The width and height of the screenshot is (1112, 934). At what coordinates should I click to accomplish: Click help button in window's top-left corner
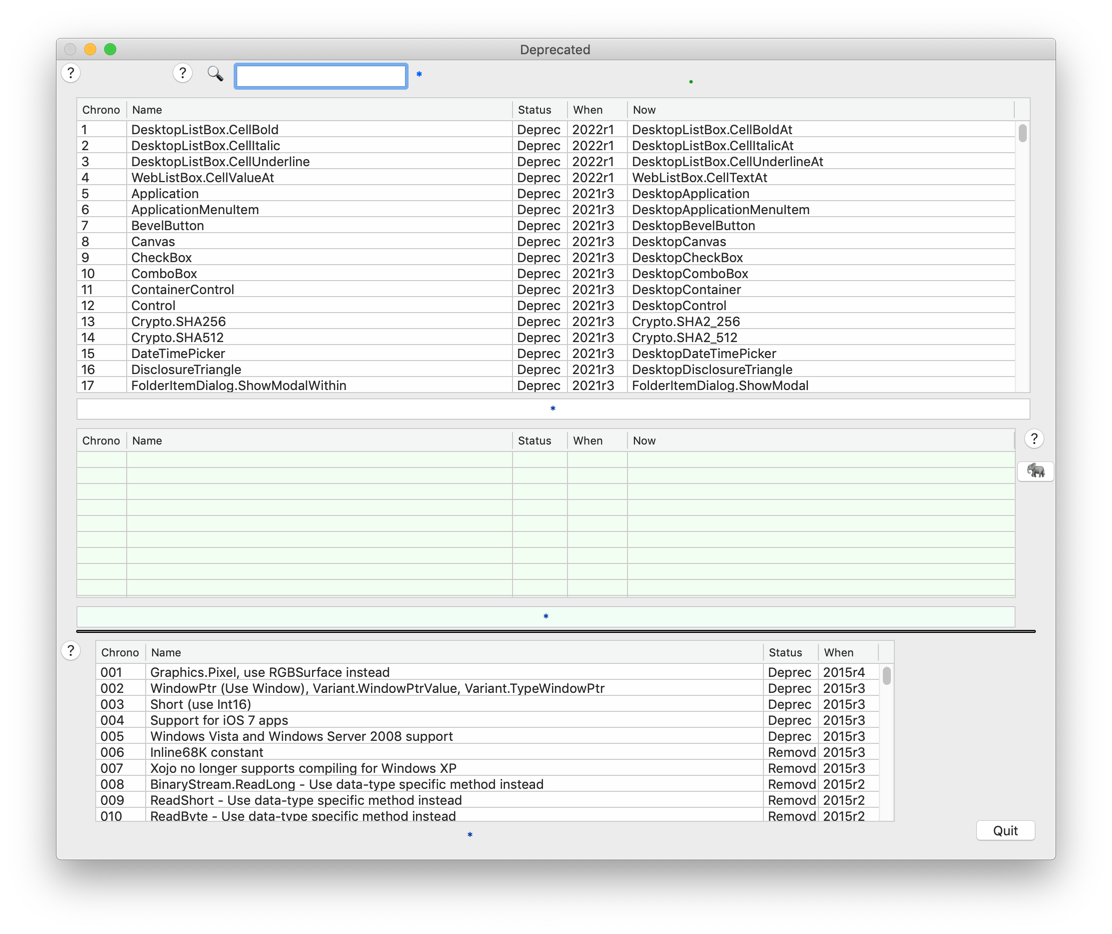click(x=71, y=73)
